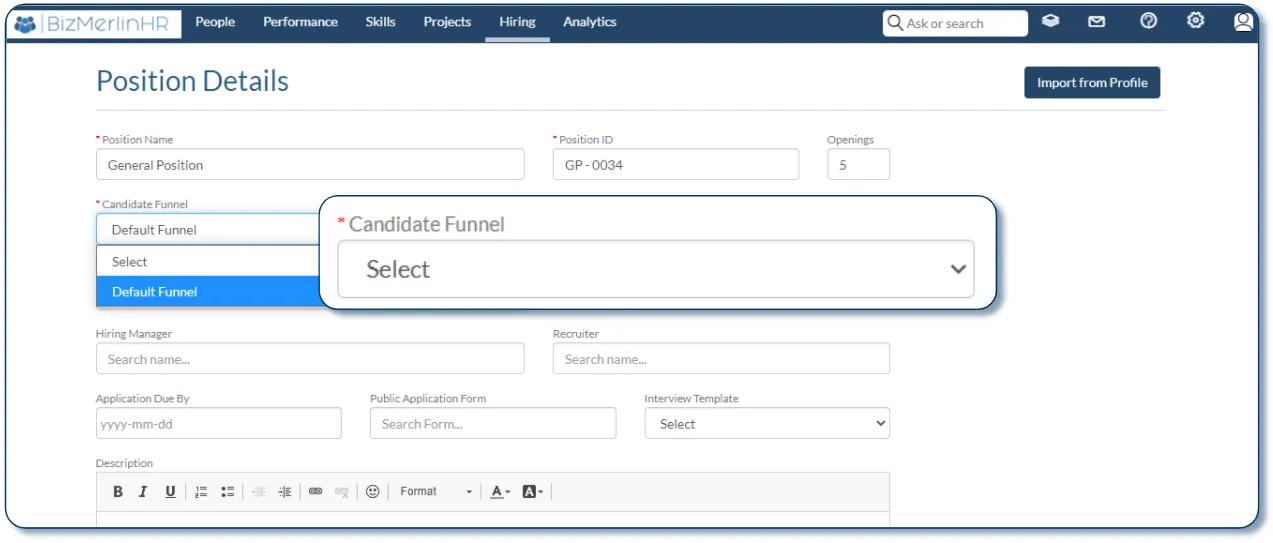Choose Select option in funnel list
1273x543 pixels.
coord(207,261)
